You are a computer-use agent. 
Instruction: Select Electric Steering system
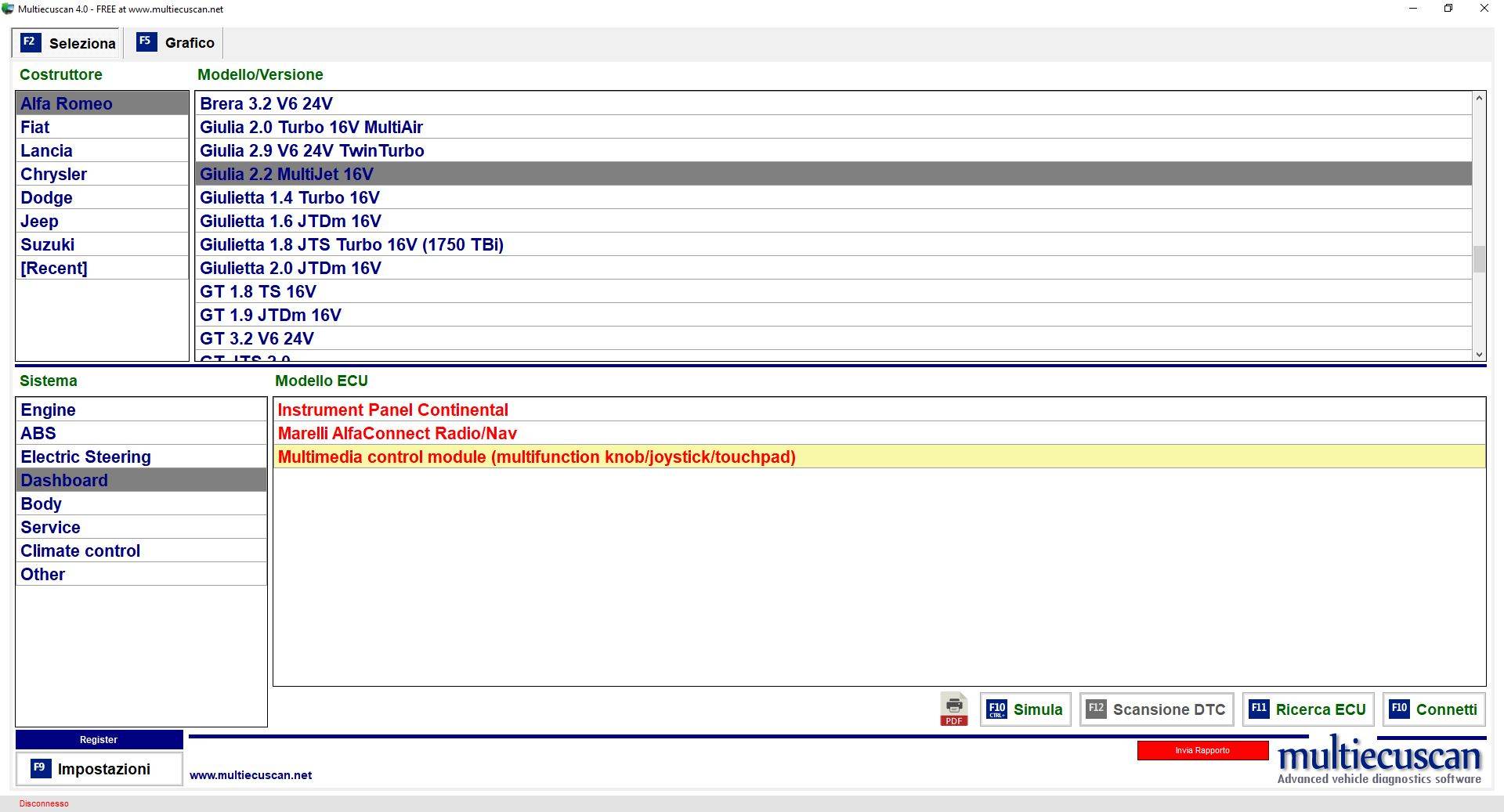coord(141,457)
